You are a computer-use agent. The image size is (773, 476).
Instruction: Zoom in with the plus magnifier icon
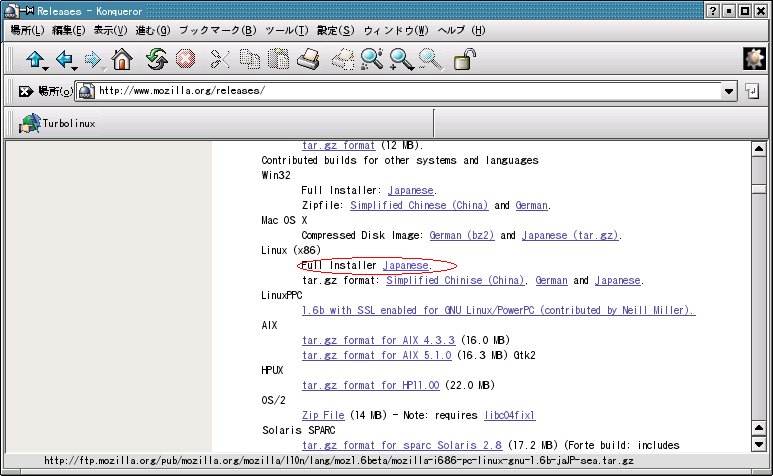click(401, 59)
